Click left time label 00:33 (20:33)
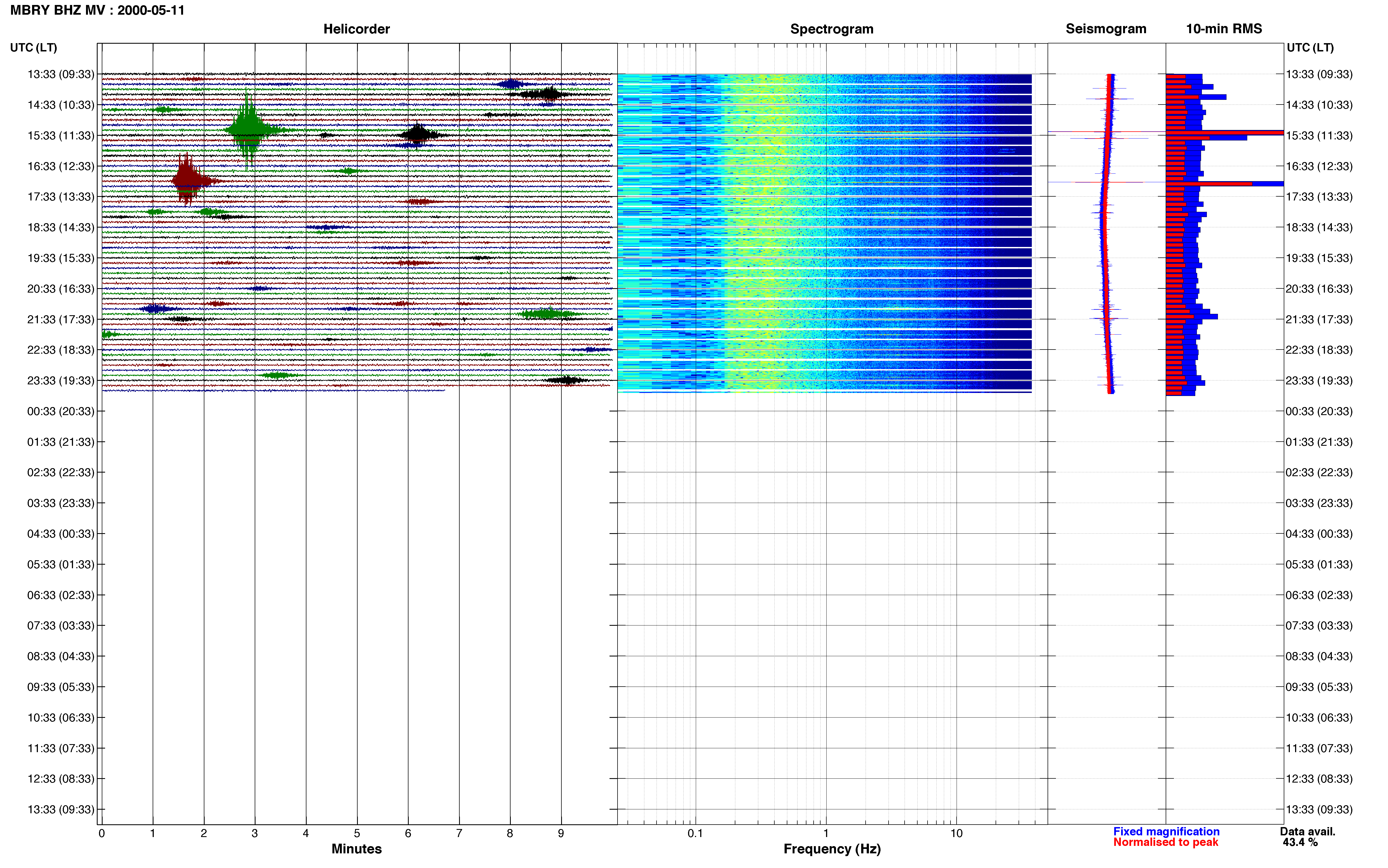The height and width of the screenshot is (868, 1388). [x=61, y=411]
